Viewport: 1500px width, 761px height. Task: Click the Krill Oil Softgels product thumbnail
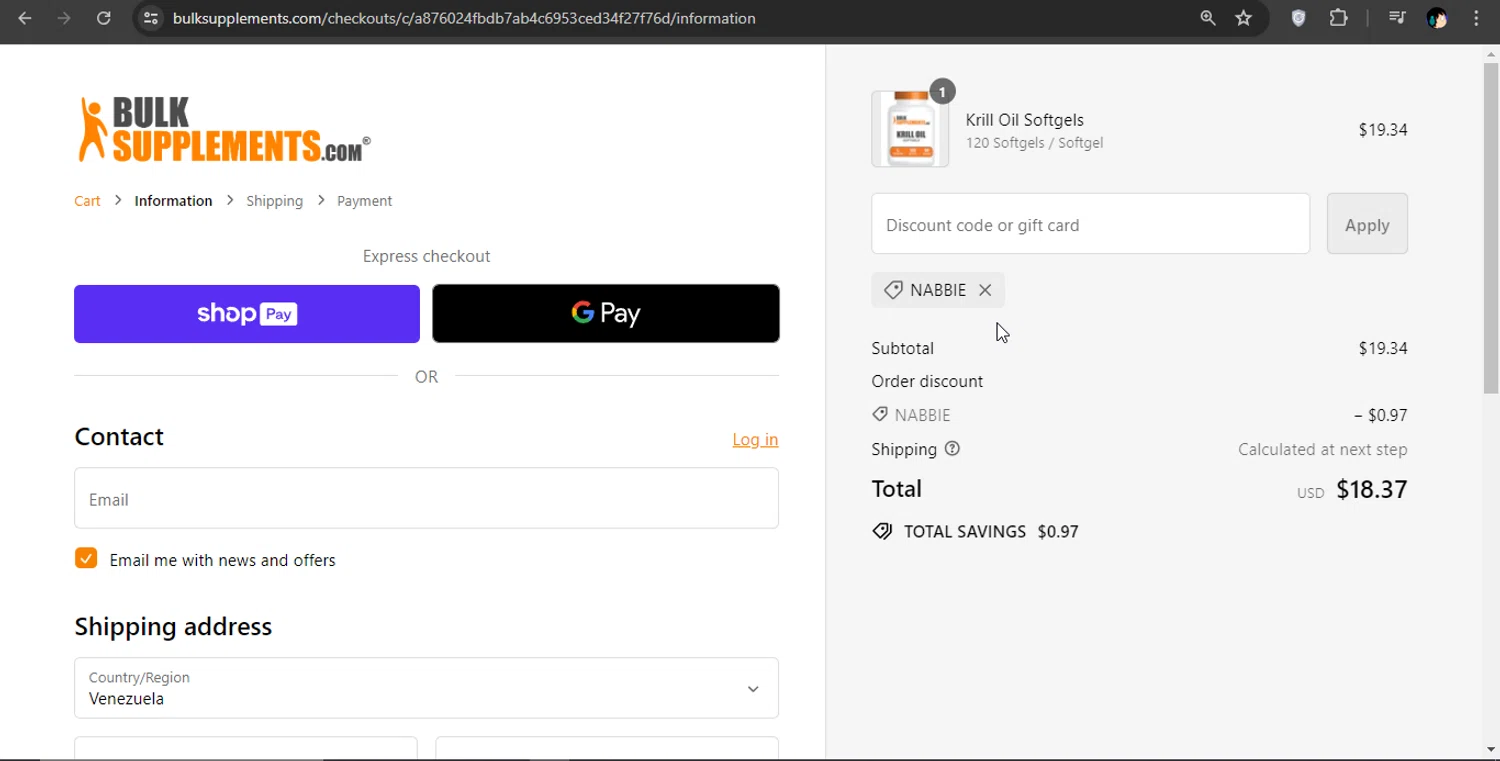click(x=910, y=130)
